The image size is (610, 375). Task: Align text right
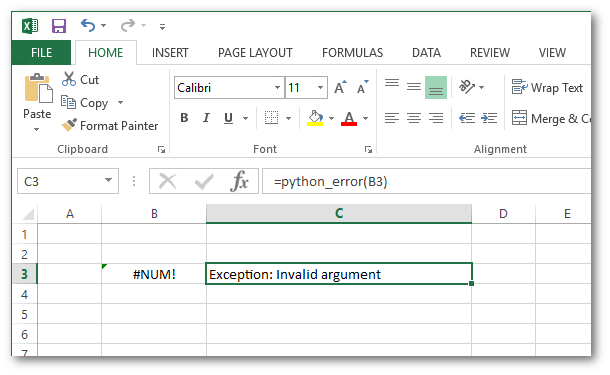436,118
